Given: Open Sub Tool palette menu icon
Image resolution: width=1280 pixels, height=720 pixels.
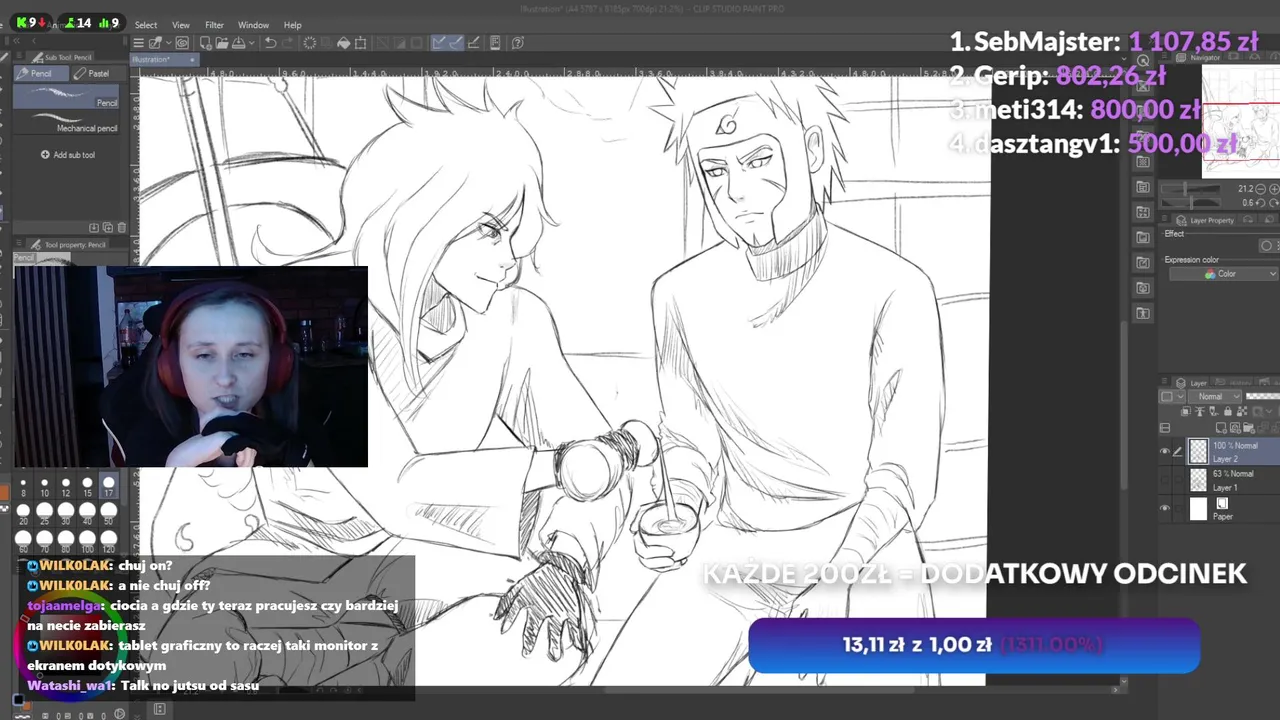Looking at the screenshot, I should 19,54.
